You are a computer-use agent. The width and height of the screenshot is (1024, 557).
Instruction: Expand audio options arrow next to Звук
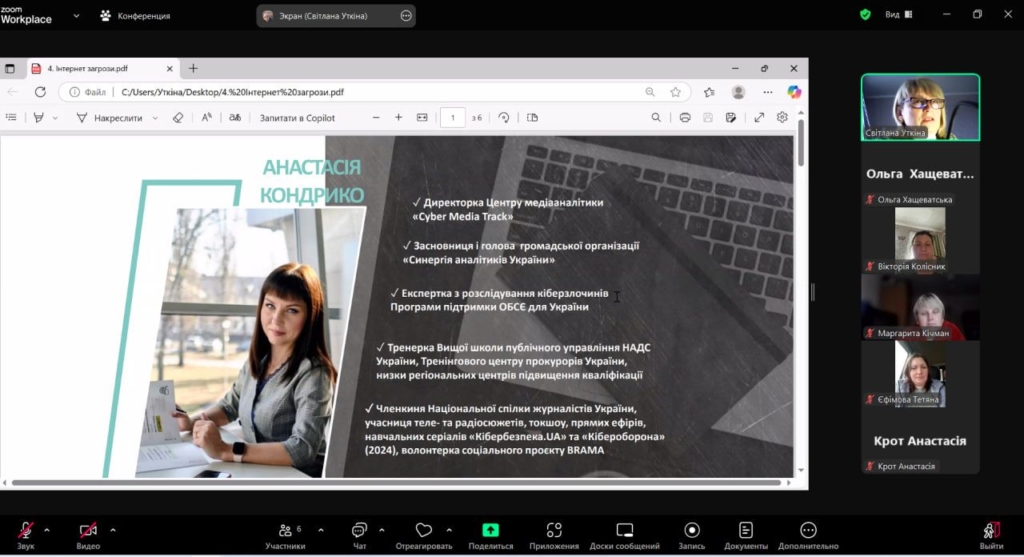pos(47,529)
